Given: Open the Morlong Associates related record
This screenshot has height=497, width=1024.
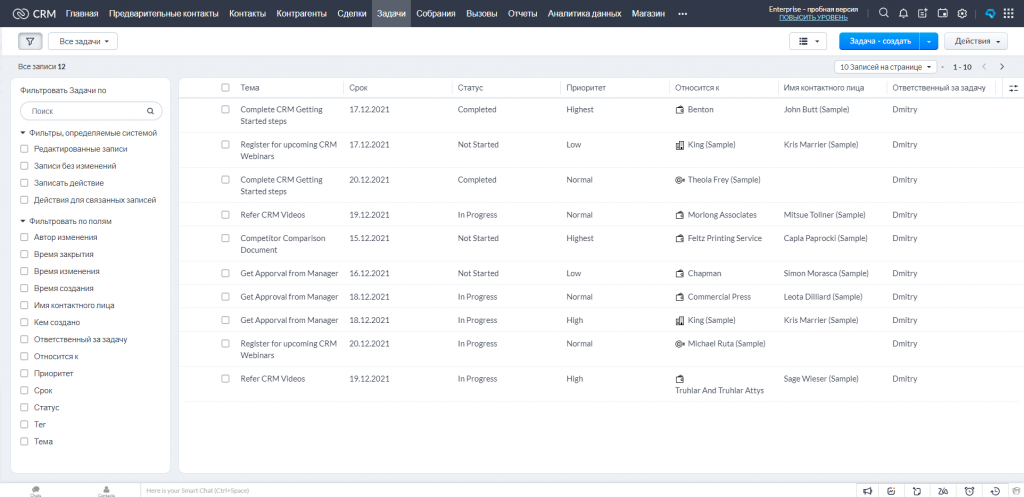Looking at the screenshot, I should (722, 215).
